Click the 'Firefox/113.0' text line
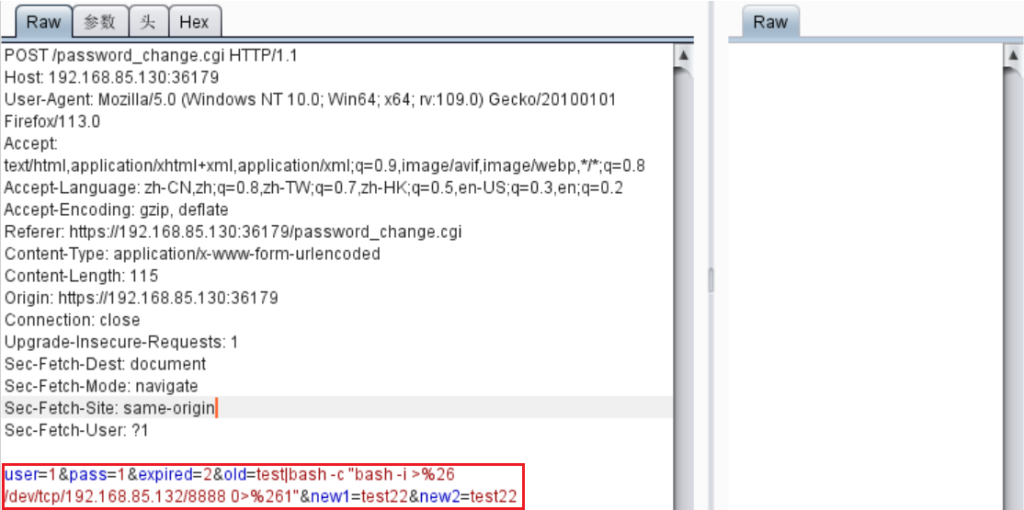The width and height of the screenshot is (1024, 510). [x=52, y=121]
